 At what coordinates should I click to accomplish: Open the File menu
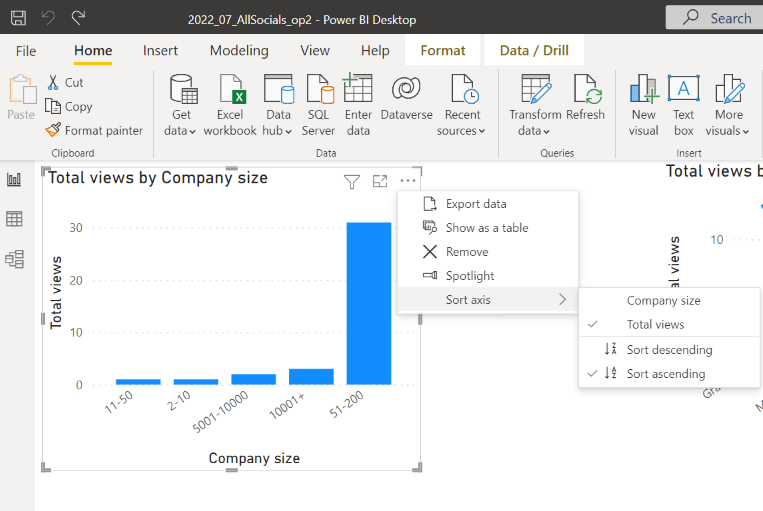26,51
